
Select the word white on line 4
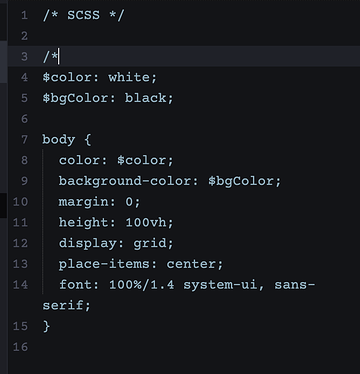129,77
